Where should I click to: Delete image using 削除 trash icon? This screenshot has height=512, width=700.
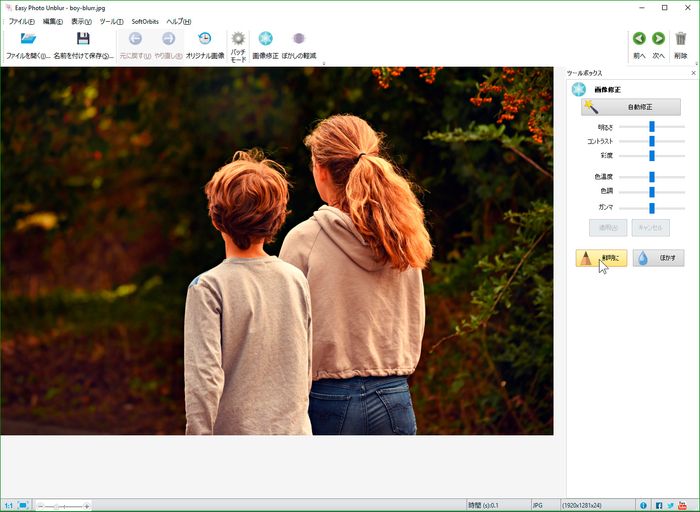(680, 39)
